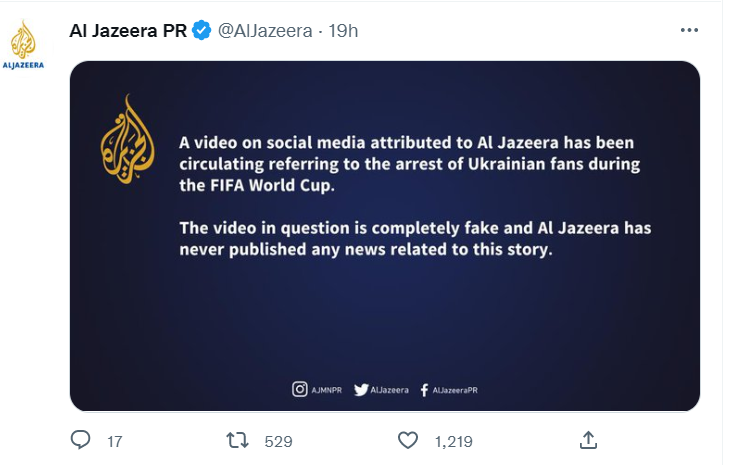
Task: Click the 17 replies count
Action: tap(114, 441)
